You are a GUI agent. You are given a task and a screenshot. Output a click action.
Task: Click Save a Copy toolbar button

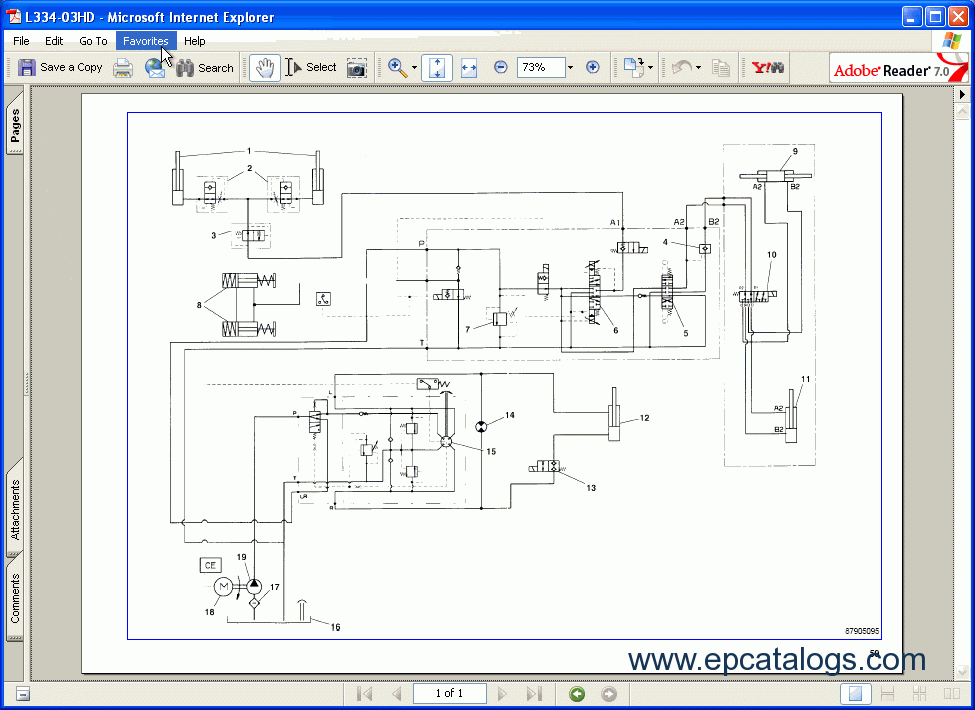pos(60,67)
